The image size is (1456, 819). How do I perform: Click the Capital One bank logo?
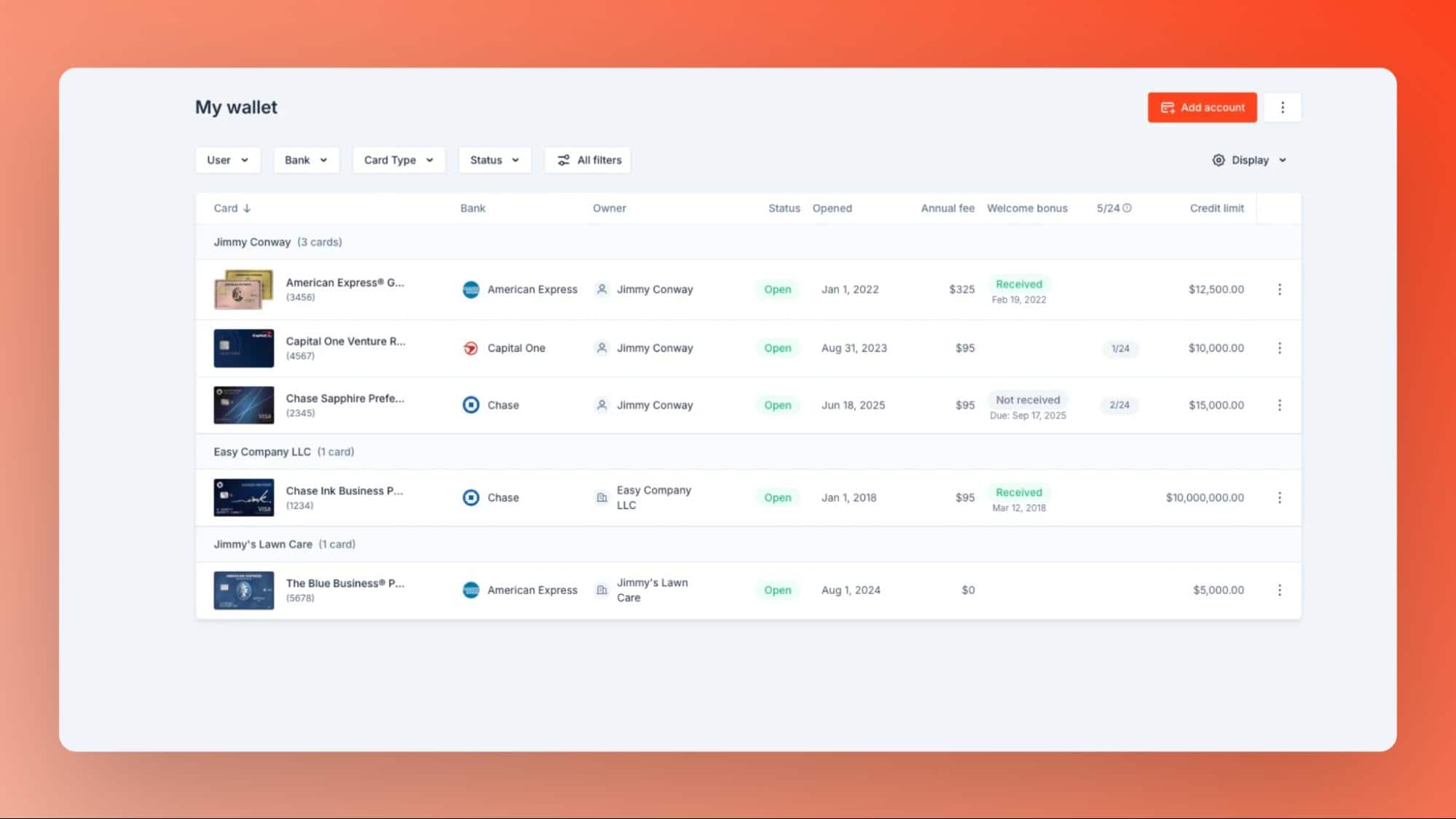(471, 348)
